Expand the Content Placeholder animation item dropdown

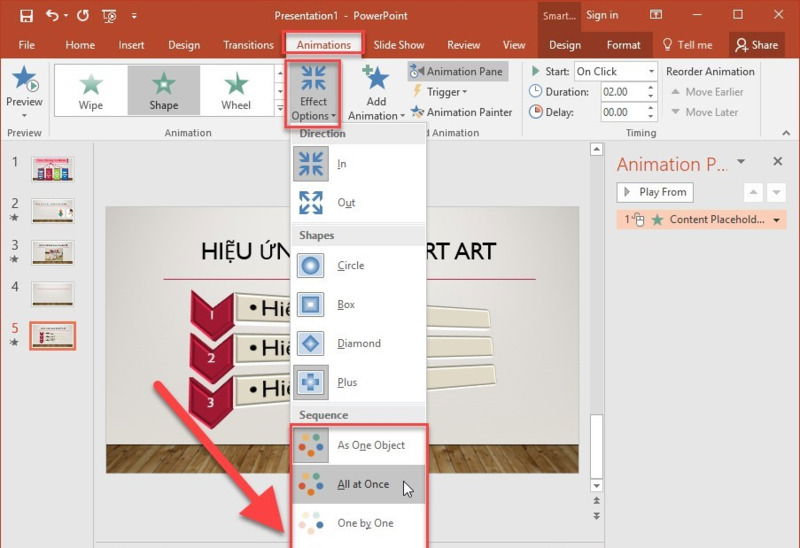click(x=778, y=220)
